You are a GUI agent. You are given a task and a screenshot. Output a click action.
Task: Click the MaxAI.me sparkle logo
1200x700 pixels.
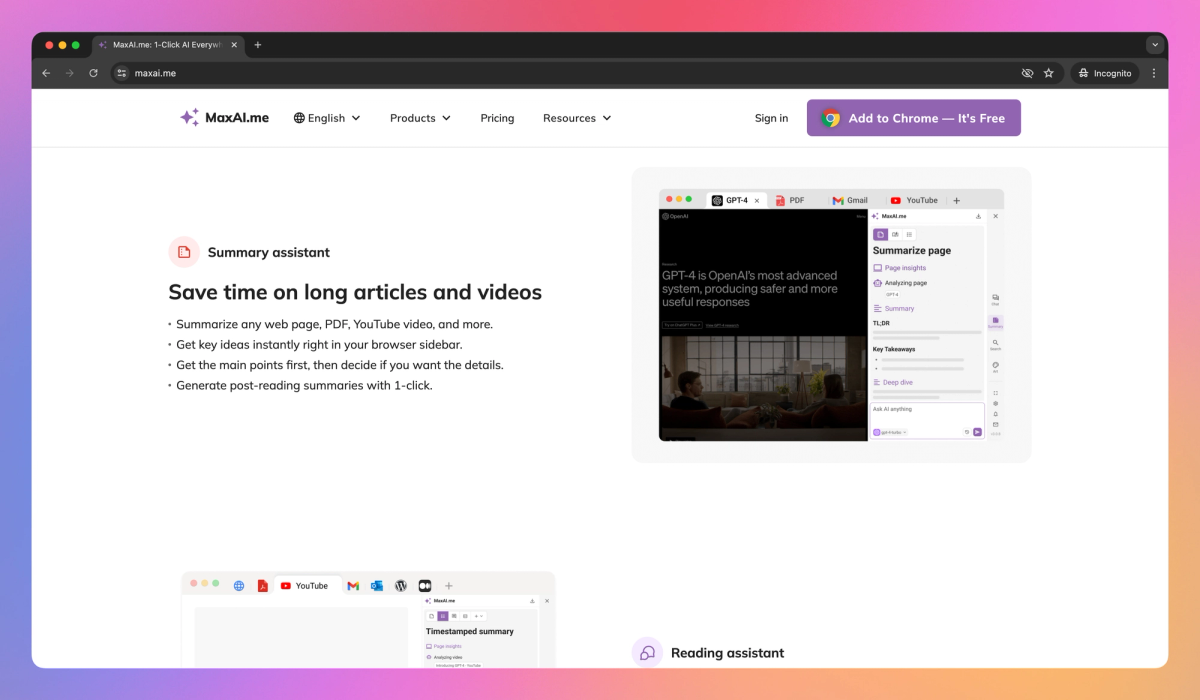tap(189, 118)
